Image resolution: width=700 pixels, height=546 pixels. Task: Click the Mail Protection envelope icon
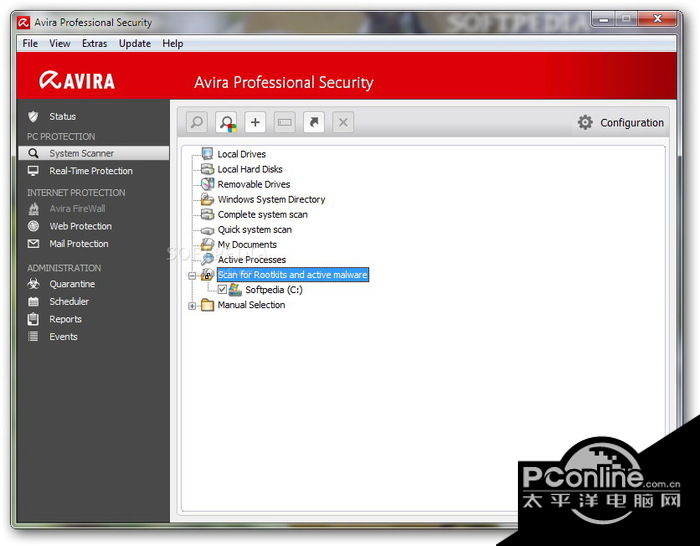[x=33, y=244]
